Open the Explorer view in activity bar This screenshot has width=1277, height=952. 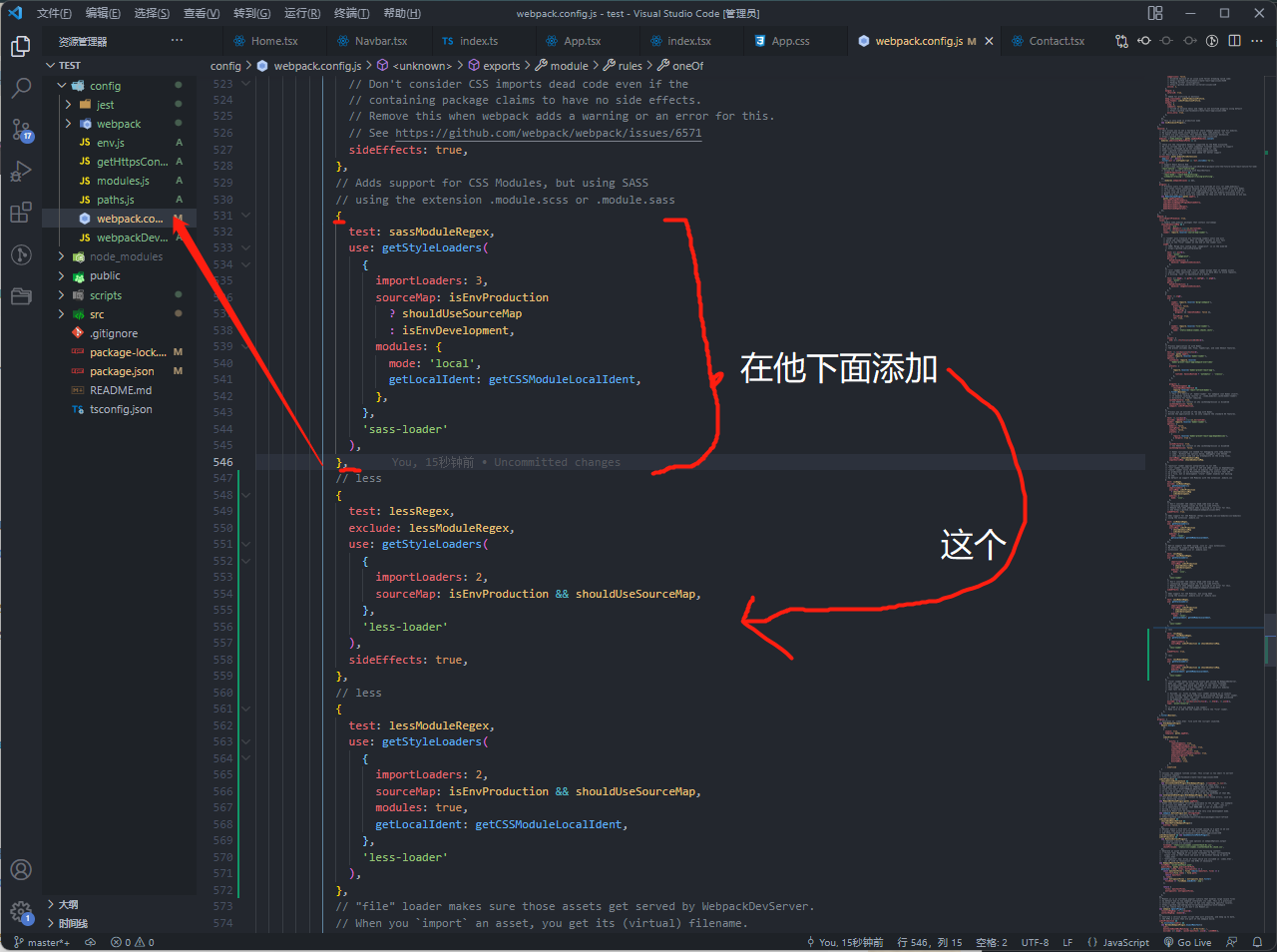pos(21,46)
